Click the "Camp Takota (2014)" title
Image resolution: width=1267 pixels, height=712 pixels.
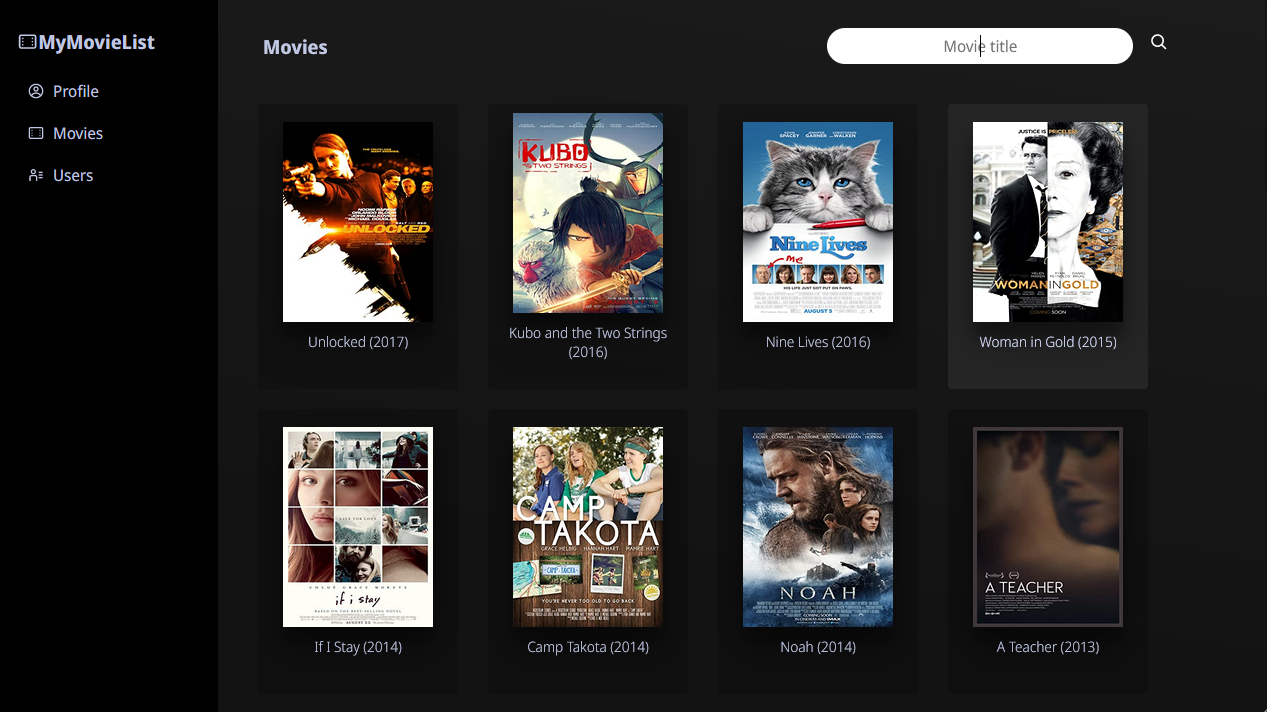click(588, 647)
